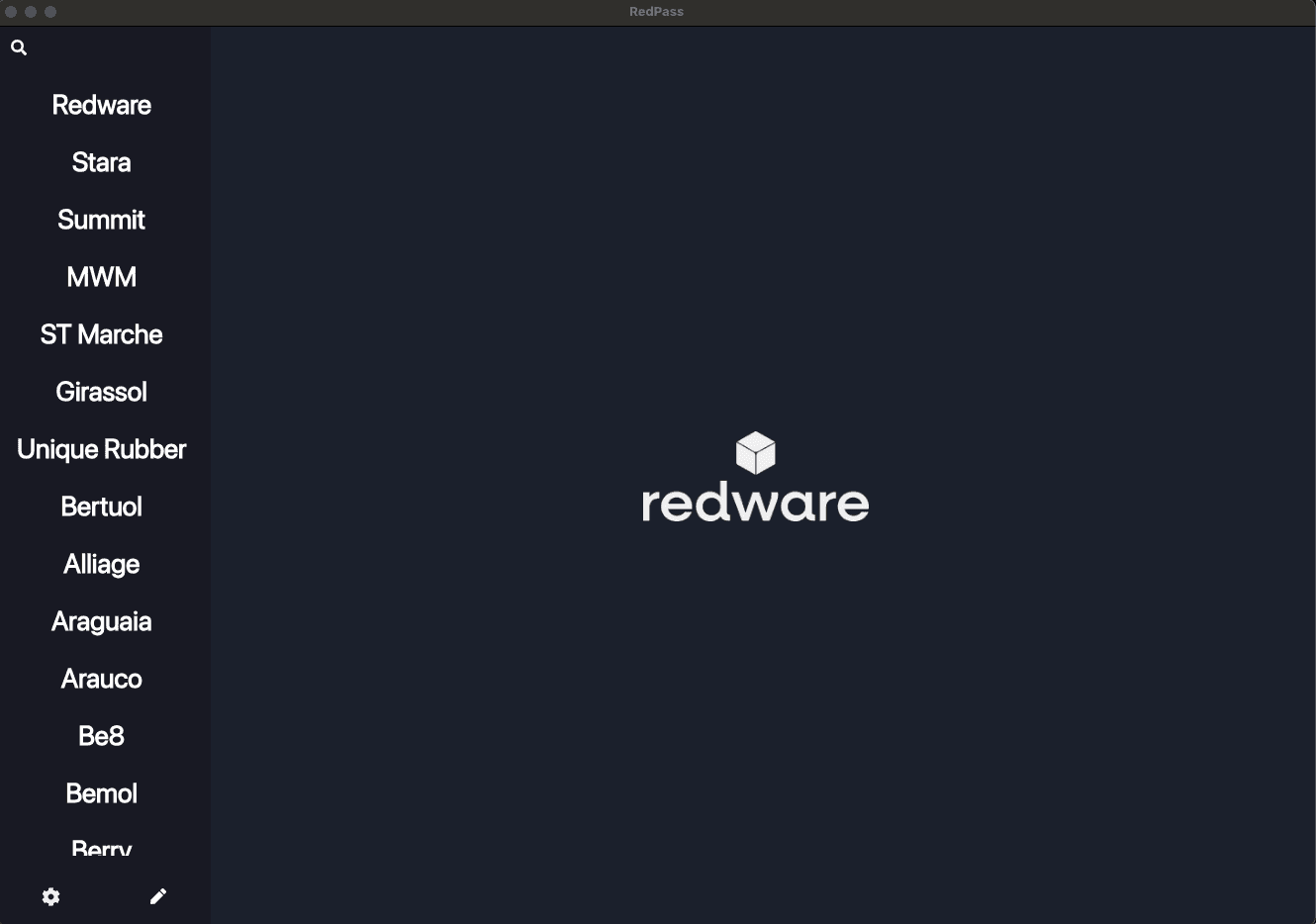Close the RedPass window
1316x924 pixels.
[x=11, y=12]
